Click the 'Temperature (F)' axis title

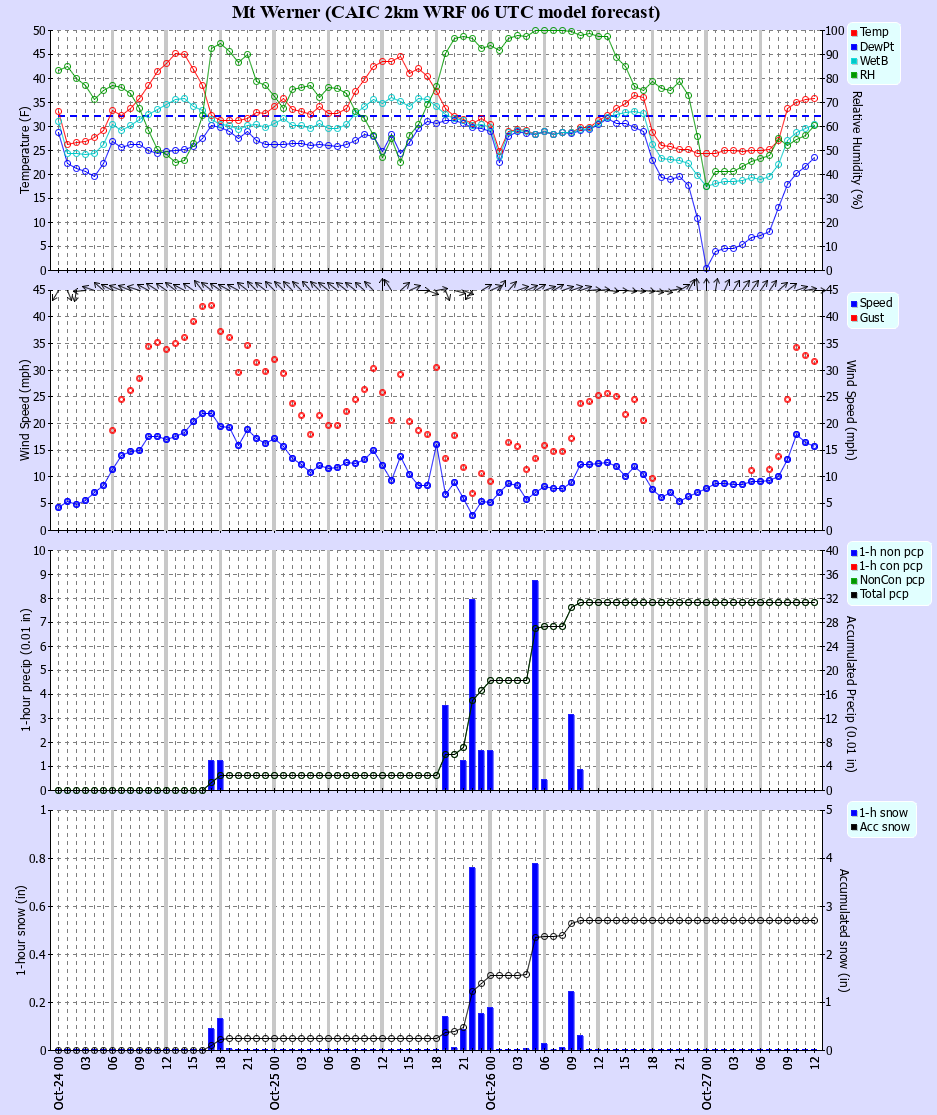pos(25,150)
